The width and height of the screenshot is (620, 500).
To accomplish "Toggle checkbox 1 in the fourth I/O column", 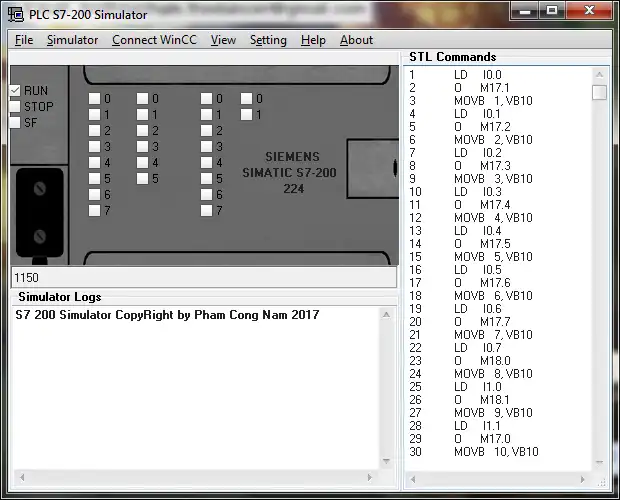I will [x=246, y=115].
